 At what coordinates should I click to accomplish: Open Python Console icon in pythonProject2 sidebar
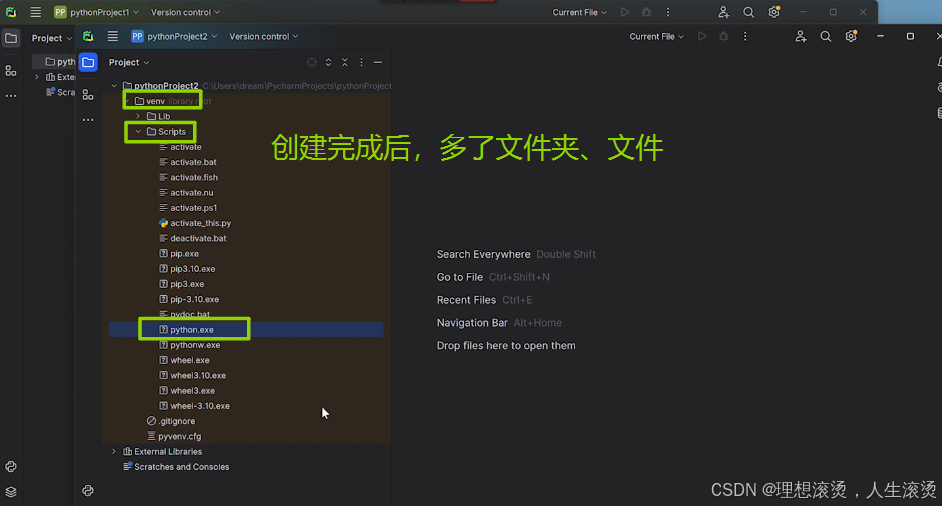coord(88,490)
